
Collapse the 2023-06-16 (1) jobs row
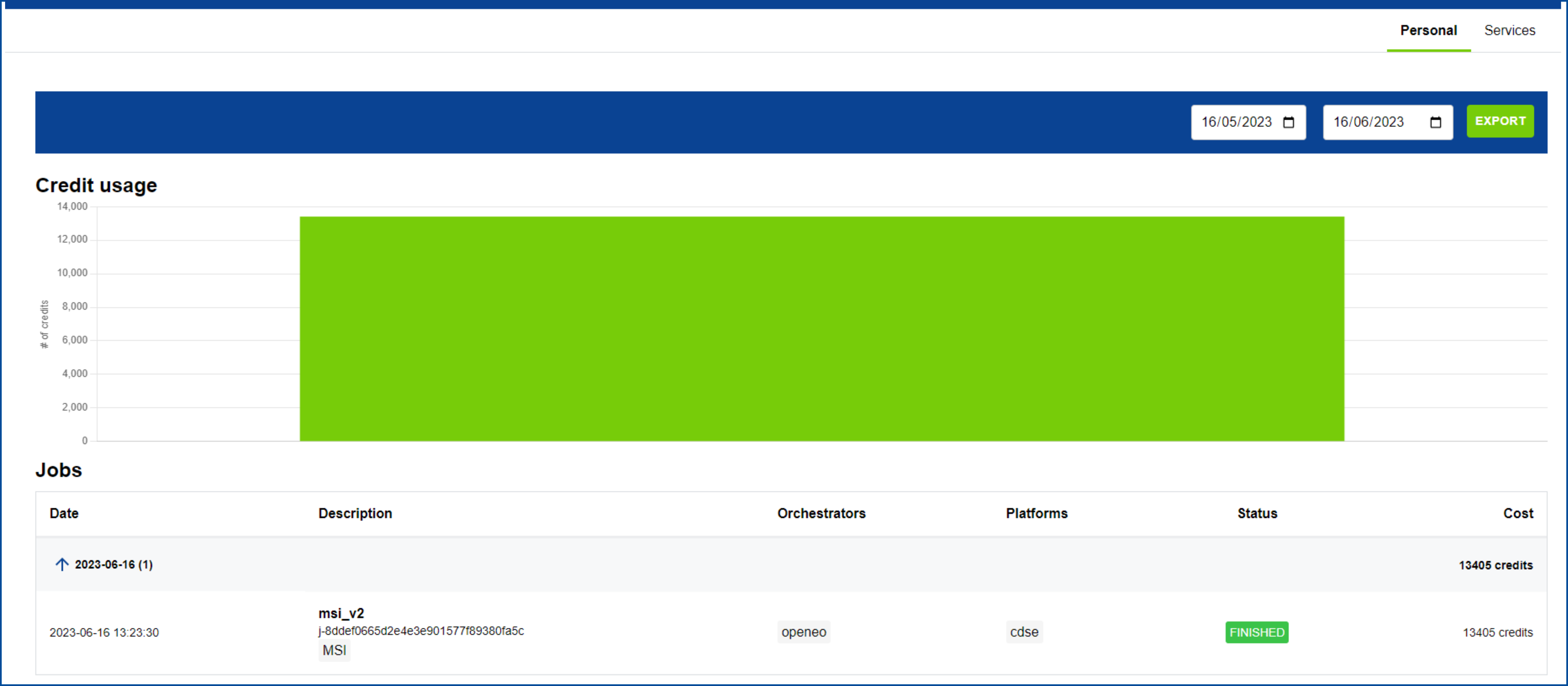[113, 565]
